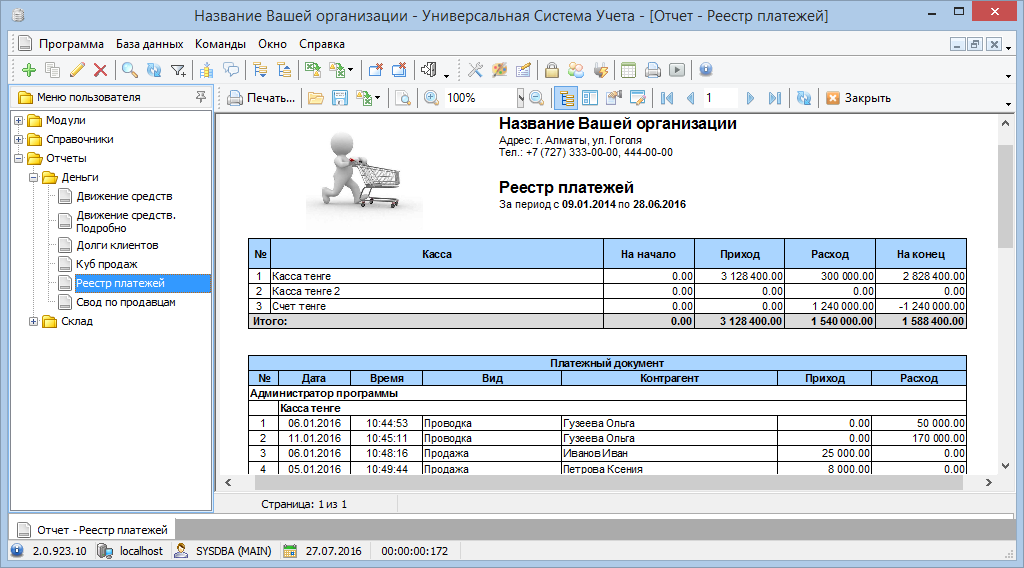
Task: Open the zoom percentage dropdown
Action: (520, 98)
